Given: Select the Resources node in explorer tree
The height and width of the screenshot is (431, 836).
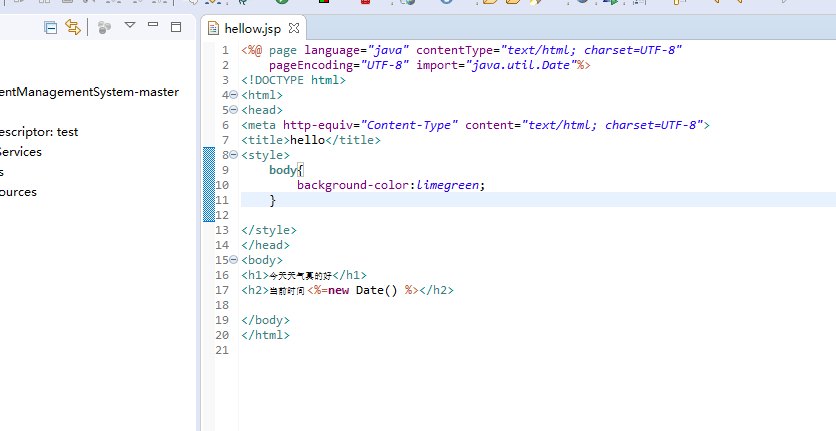Looking at the screenshot, I should pos(18,192).
